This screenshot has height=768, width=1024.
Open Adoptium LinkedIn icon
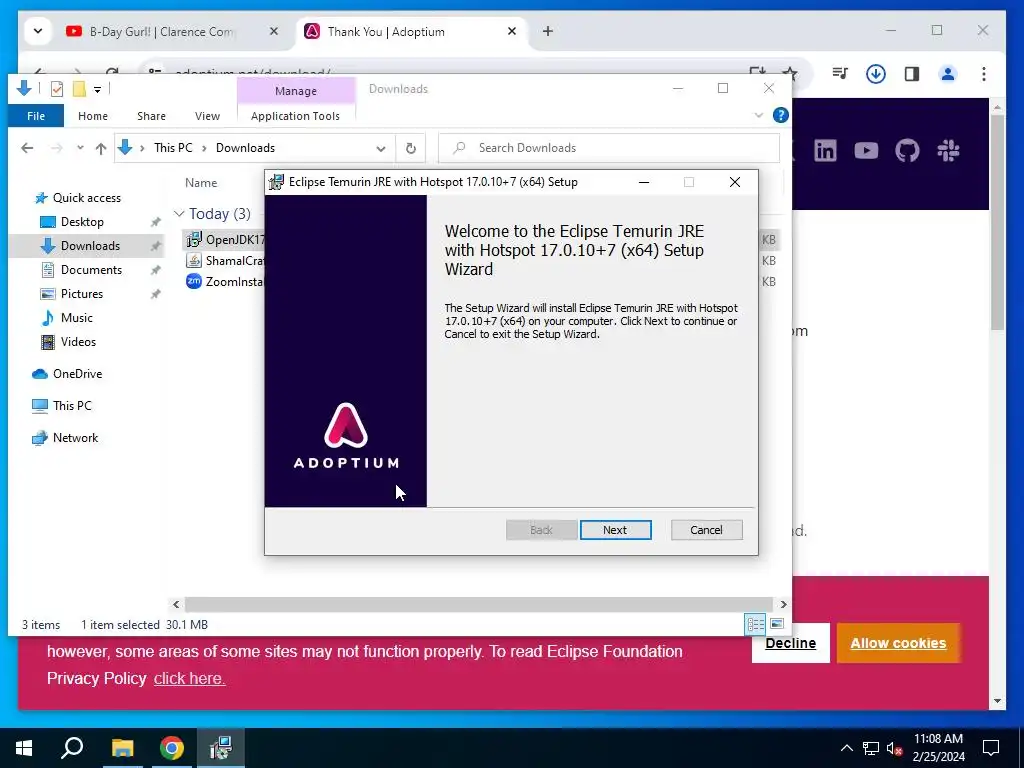pos(825,151)
